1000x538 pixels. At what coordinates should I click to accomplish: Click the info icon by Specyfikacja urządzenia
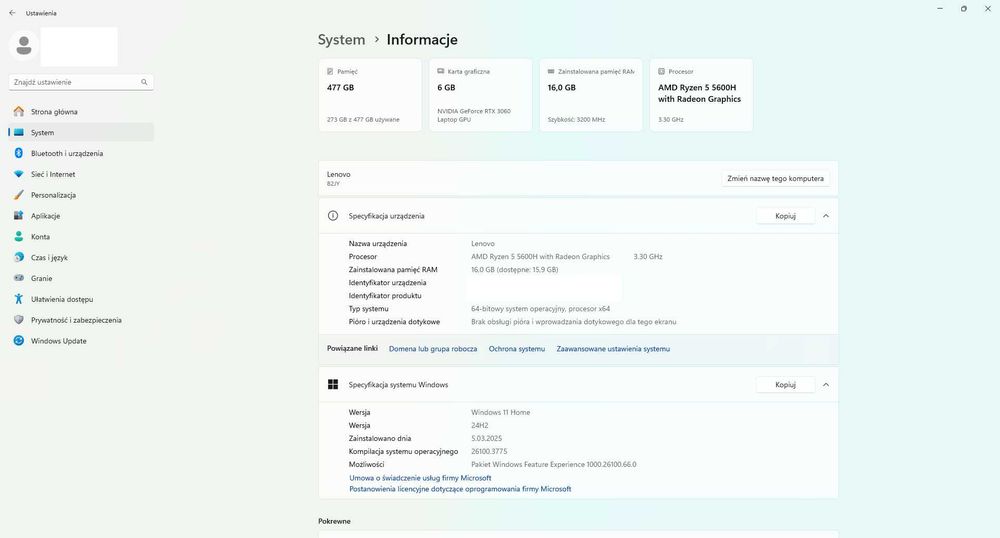click(333, 215)
